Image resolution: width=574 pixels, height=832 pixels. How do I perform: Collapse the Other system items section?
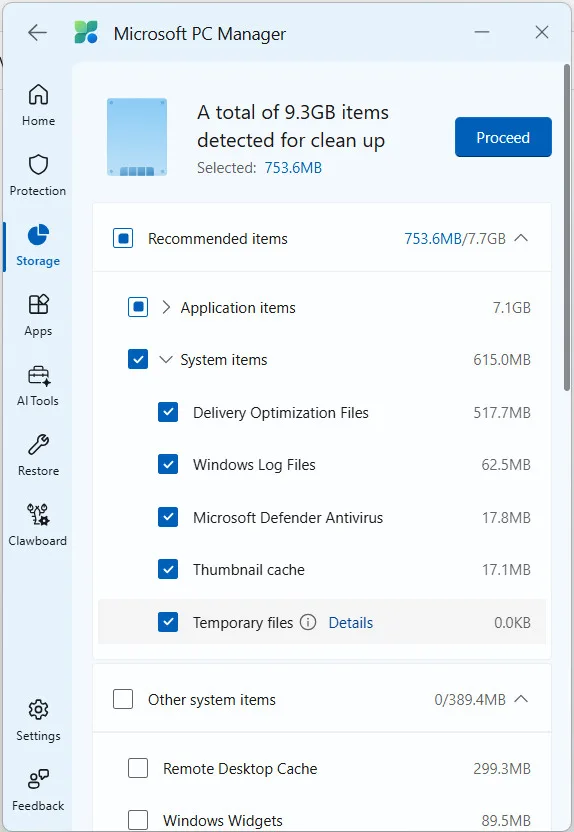point(521,699)
